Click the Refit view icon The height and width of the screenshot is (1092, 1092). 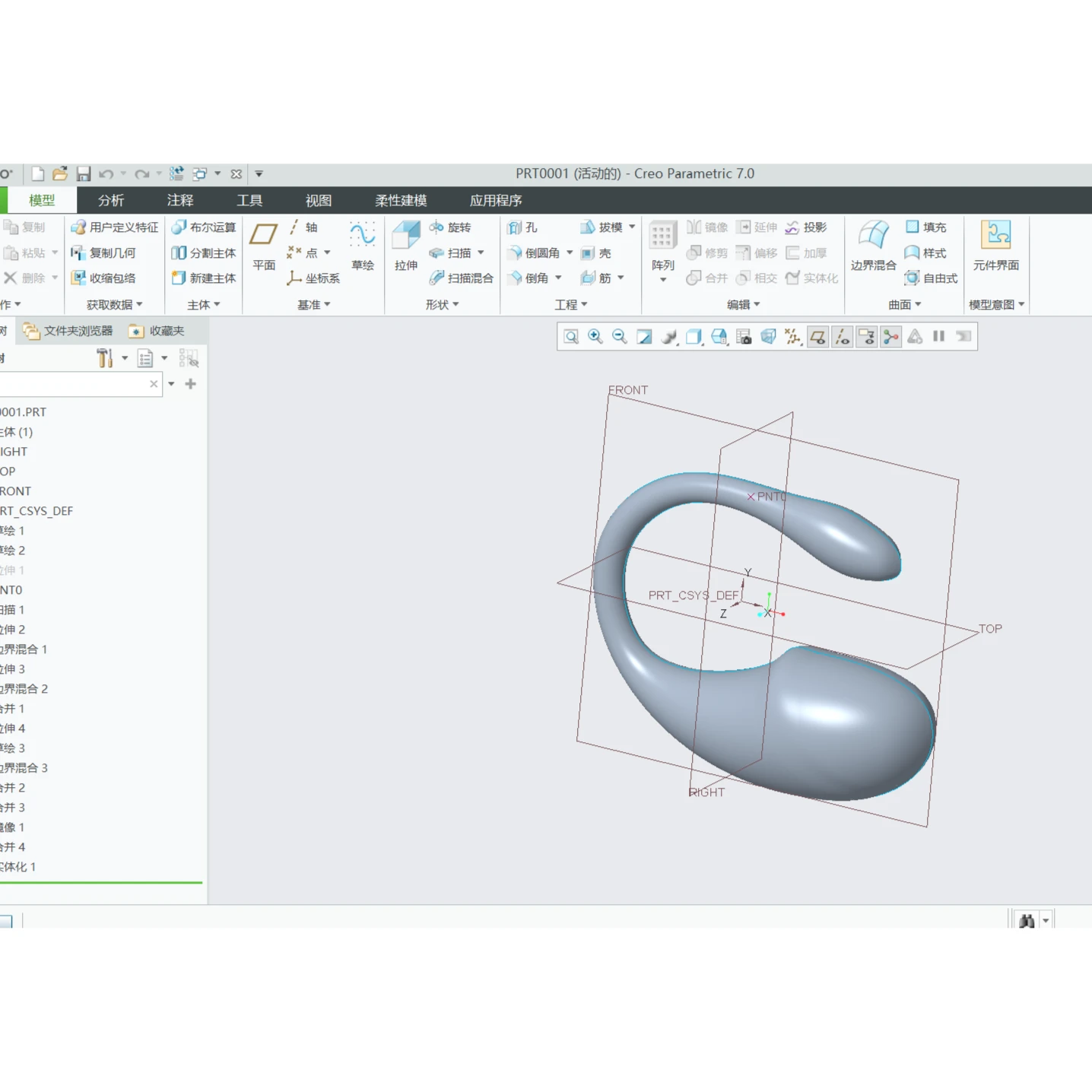(x=571, y=337)
